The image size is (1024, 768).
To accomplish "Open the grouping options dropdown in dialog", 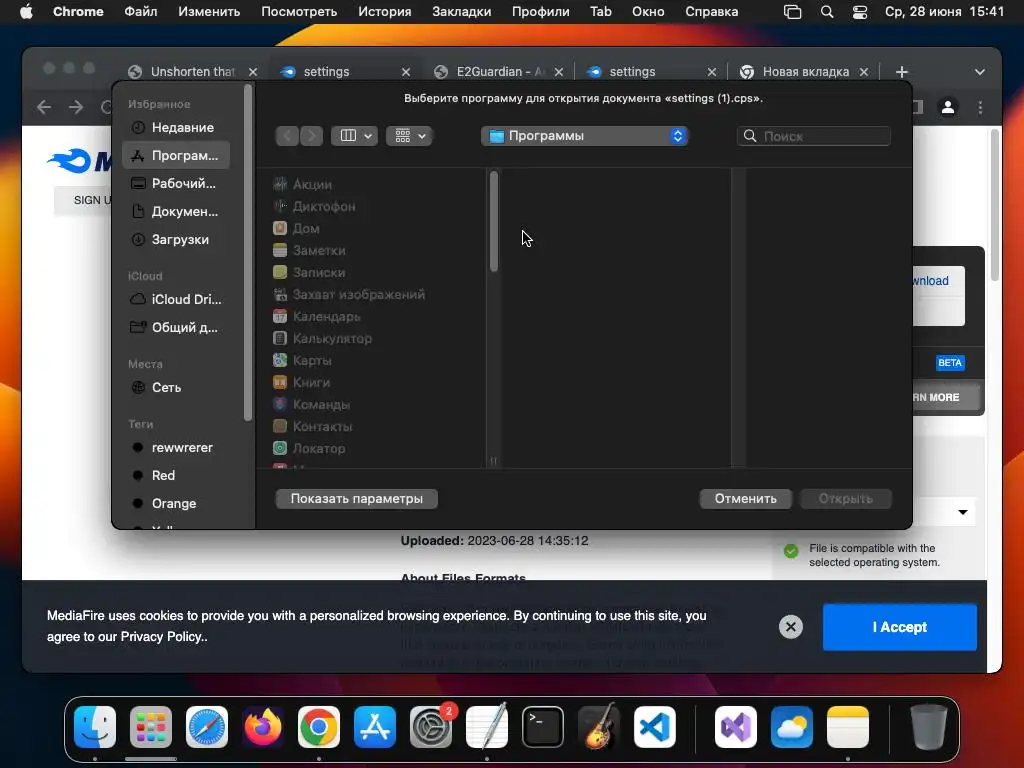I will pyautogui.click(x=409, y=136).
